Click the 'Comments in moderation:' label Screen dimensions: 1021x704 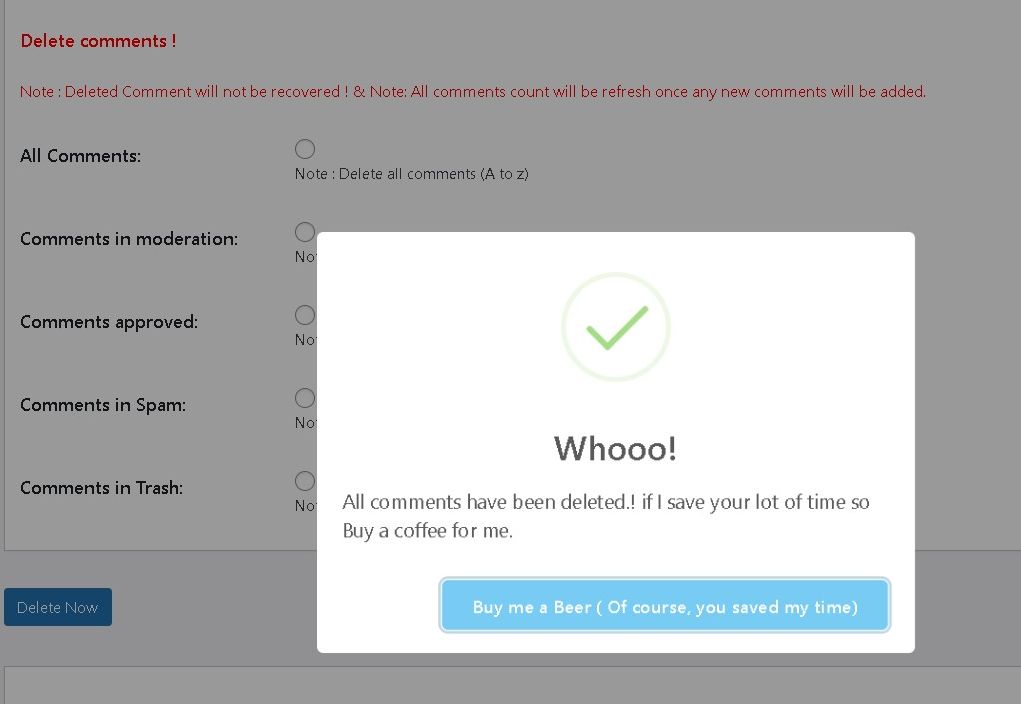click(129, 239)
